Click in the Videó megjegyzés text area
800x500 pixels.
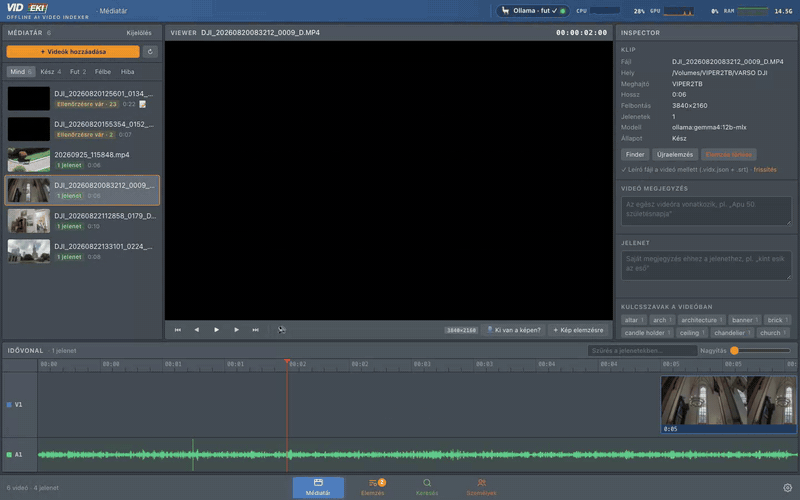click(706, 211)
